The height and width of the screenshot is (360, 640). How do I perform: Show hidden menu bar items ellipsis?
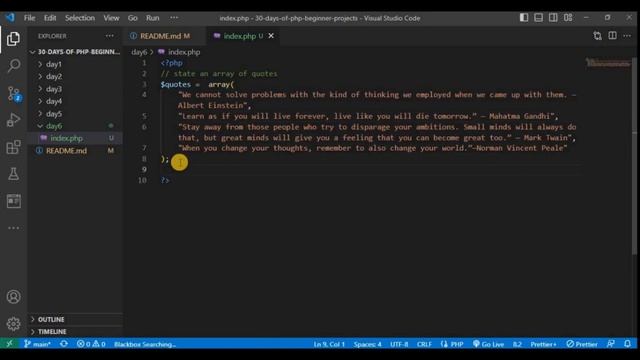(x=174, y=18)
